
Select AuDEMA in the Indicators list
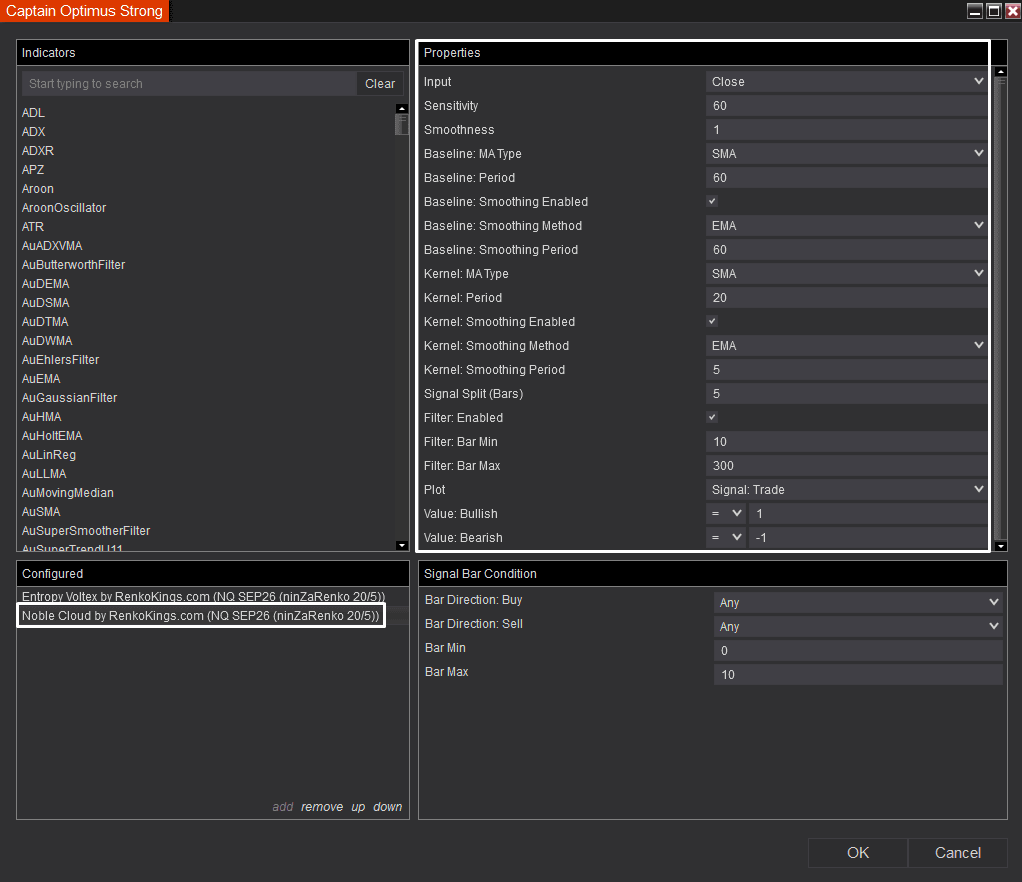[46, 284]
